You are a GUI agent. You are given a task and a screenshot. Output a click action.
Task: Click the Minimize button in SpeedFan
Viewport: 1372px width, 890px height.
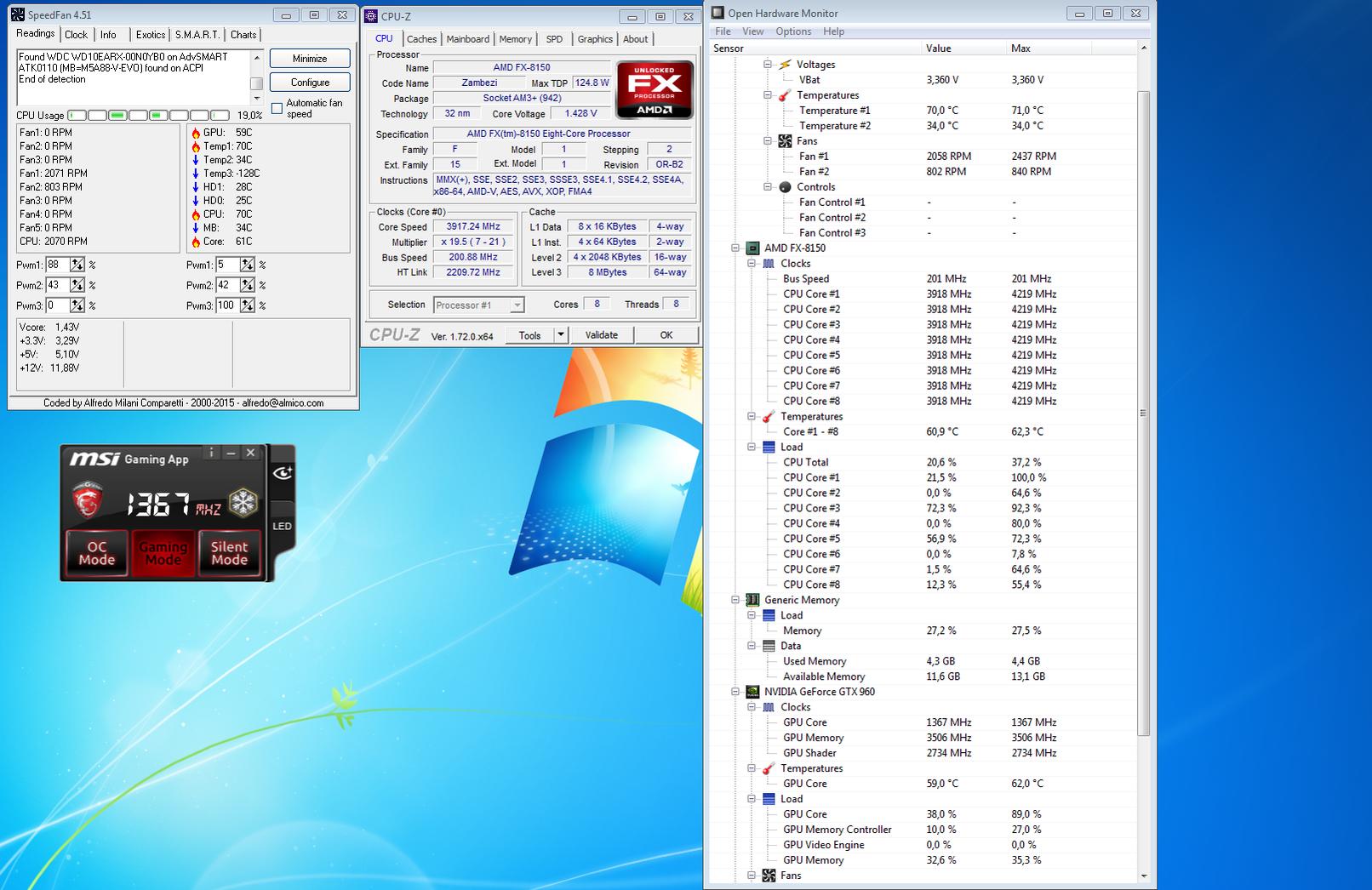310,59
